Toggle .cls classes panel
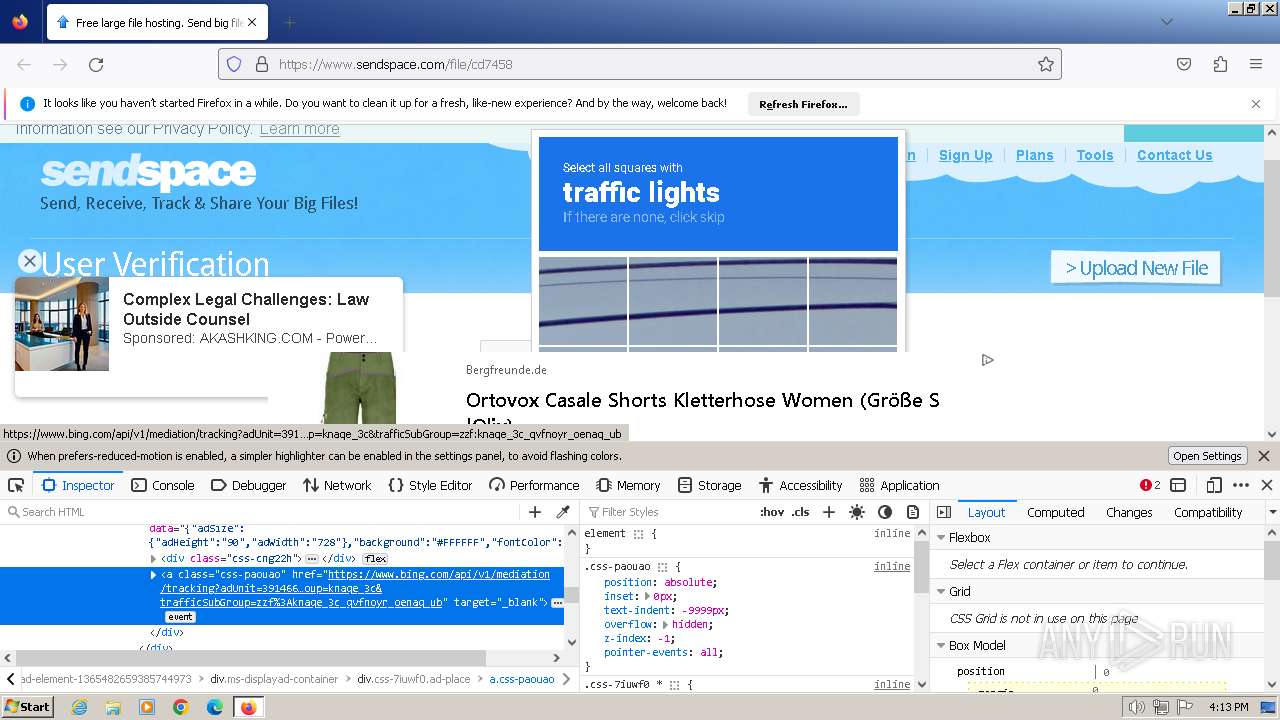 pos(800,512)
